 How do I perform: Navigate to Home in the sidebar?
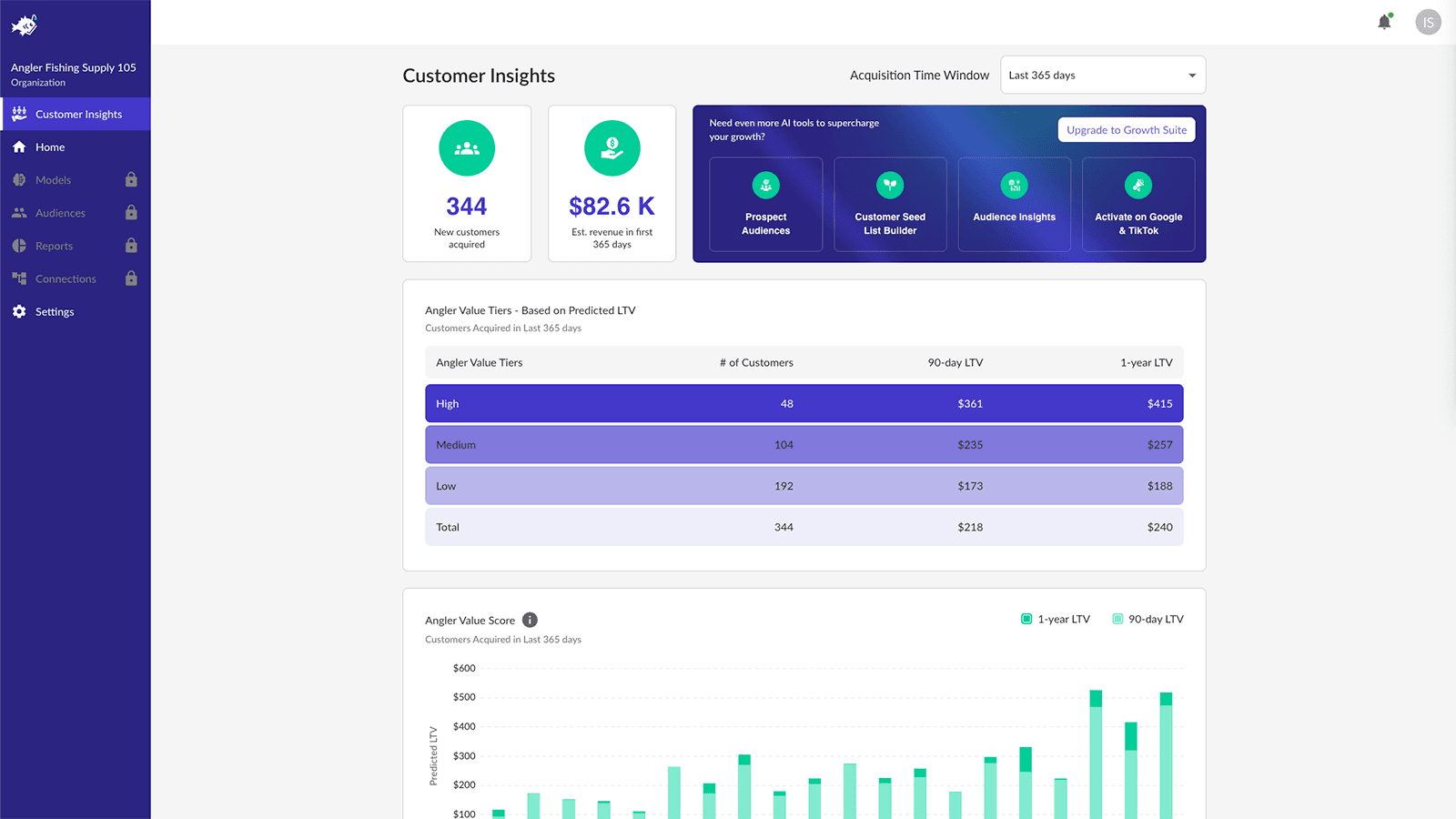(49, 147)
